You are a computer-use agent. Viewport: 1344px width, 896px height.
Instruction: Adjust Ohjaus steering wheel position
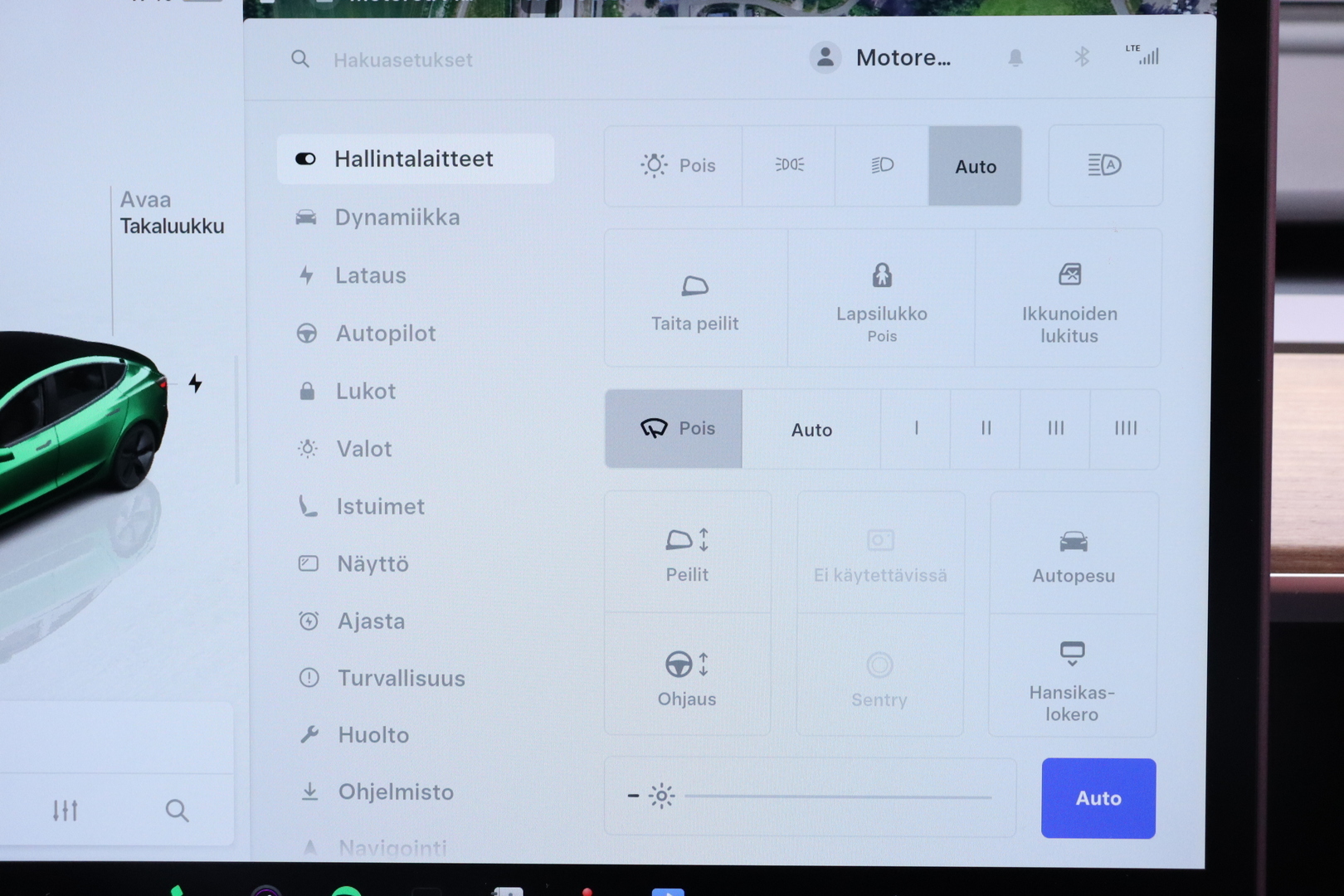tap(687, 677)
